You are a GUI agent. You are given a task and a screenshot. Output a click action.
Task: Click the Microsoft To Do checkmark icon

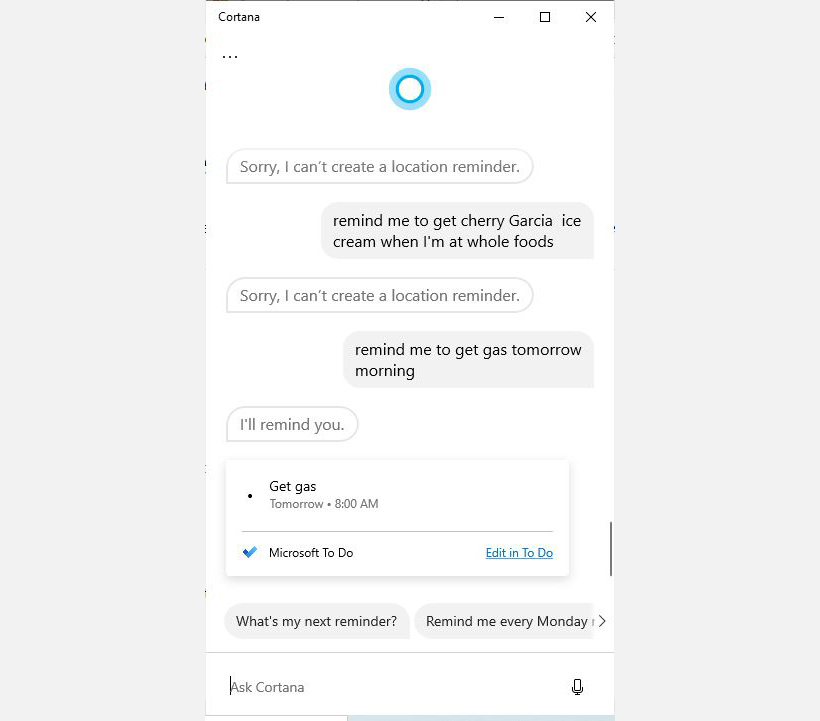pyautogui.click(x=249, y=552)
